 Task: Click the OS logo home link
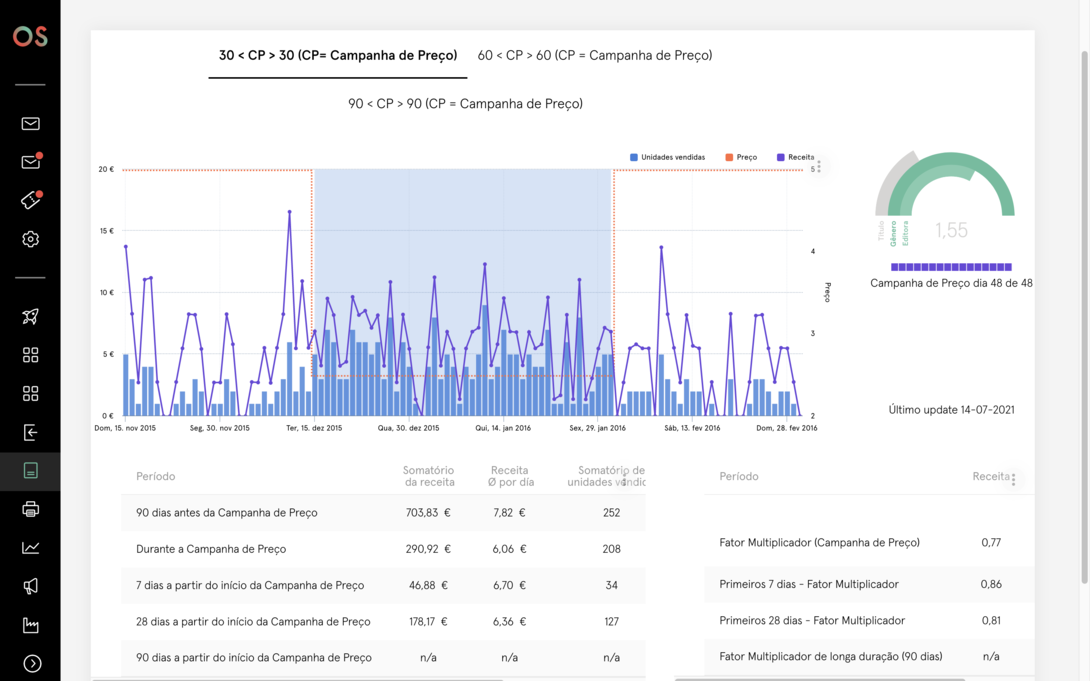pos(30,36)
